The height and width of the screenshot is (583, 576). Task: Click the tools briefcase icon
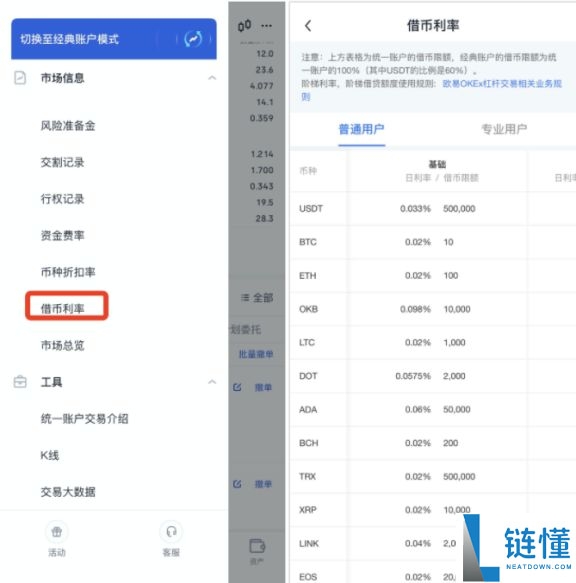pos(20,382)
